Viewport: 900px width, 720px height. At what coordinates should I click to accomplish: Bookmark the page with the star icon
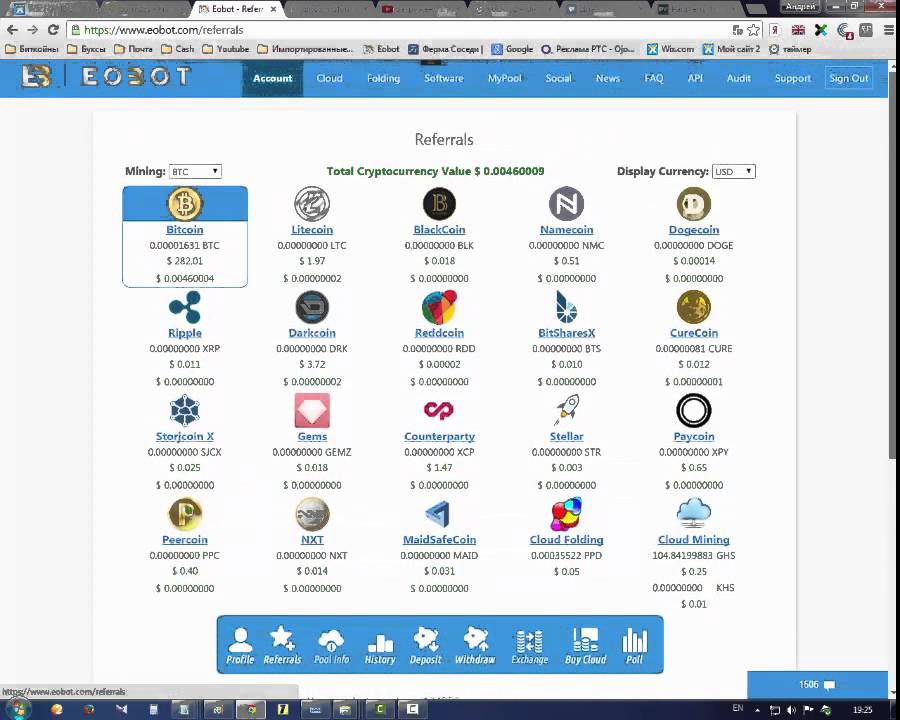tap(754, 30)
